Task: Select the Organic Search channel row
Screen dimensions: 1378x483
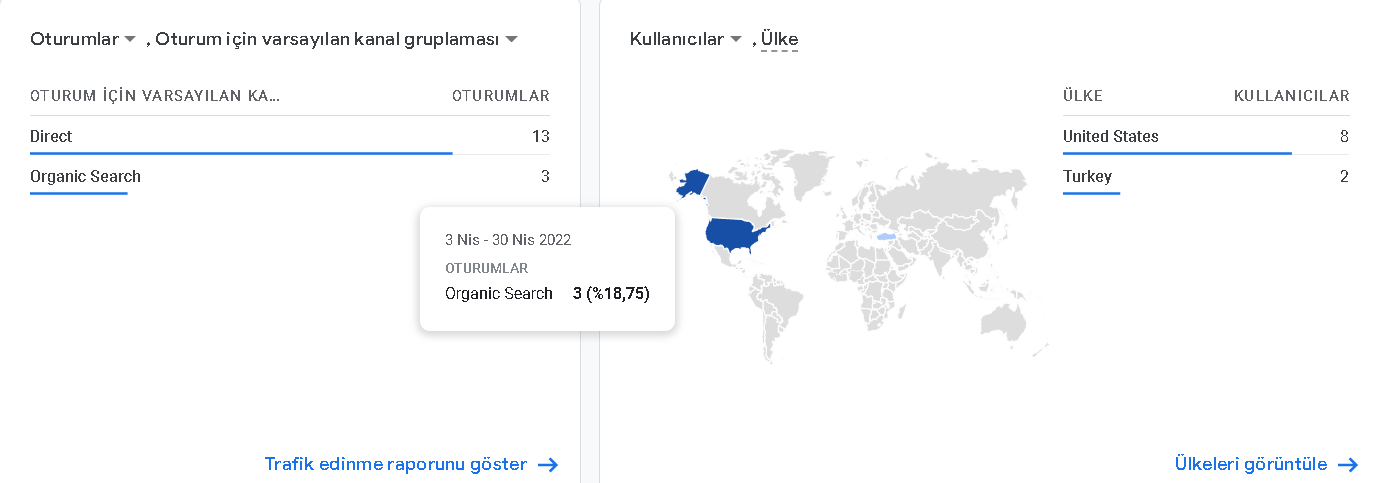Action: 290,176
